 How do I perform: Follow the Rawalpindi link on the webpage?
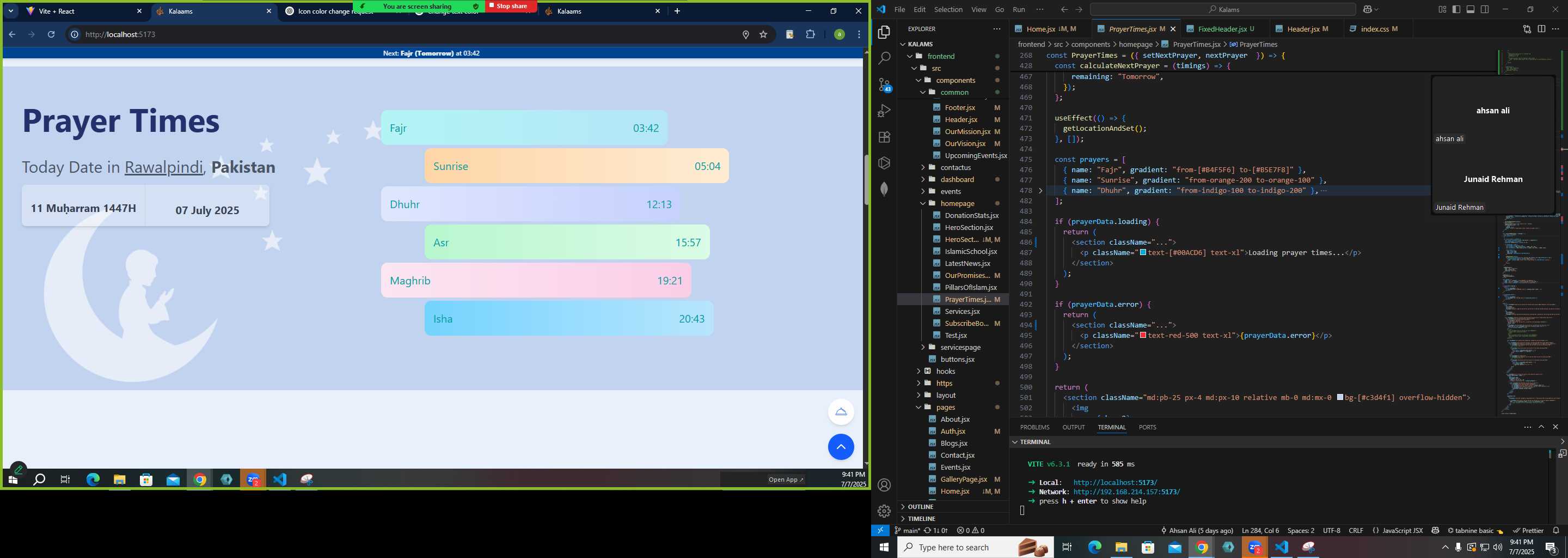tap(164, 167)
